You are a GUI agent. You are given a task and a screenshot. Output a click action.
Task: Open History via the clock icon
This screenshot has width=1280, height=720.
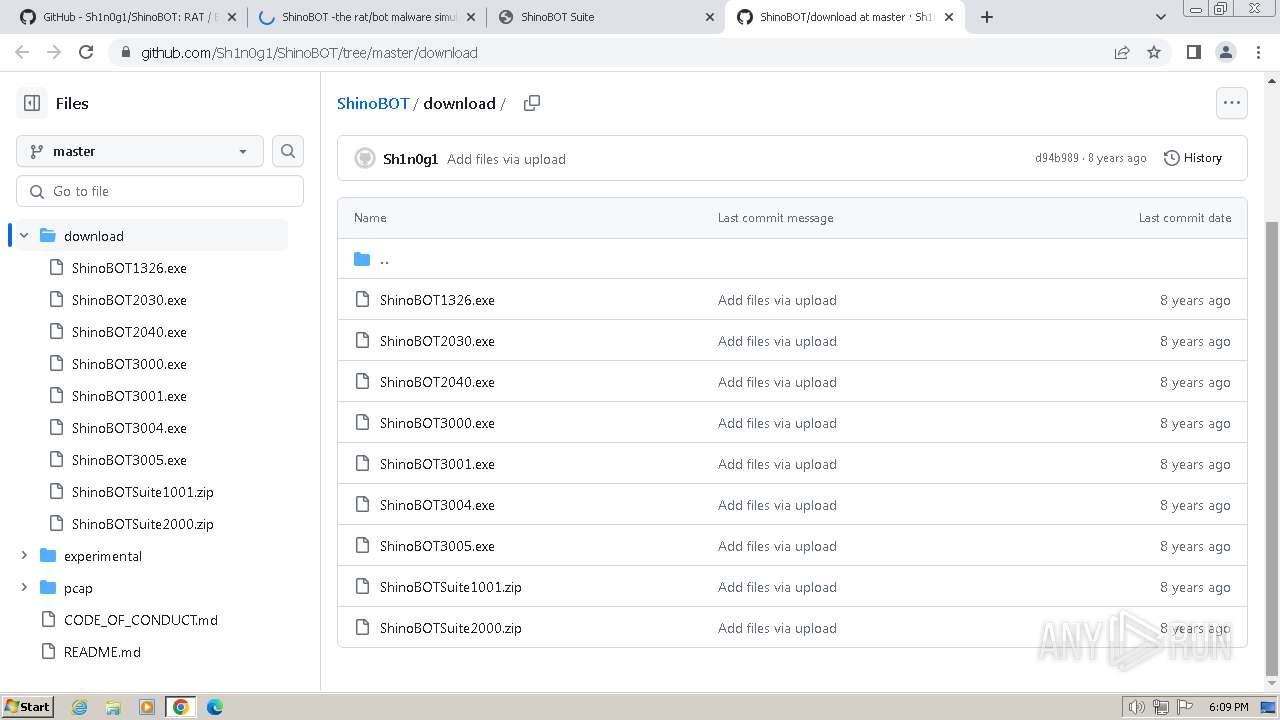coord(1193,158)
